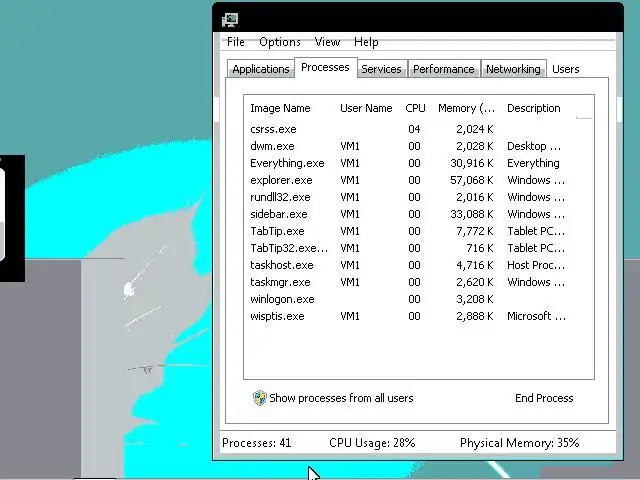Open the View menu
The width and height of the screenshot is (640, 480).
[327, 42]
